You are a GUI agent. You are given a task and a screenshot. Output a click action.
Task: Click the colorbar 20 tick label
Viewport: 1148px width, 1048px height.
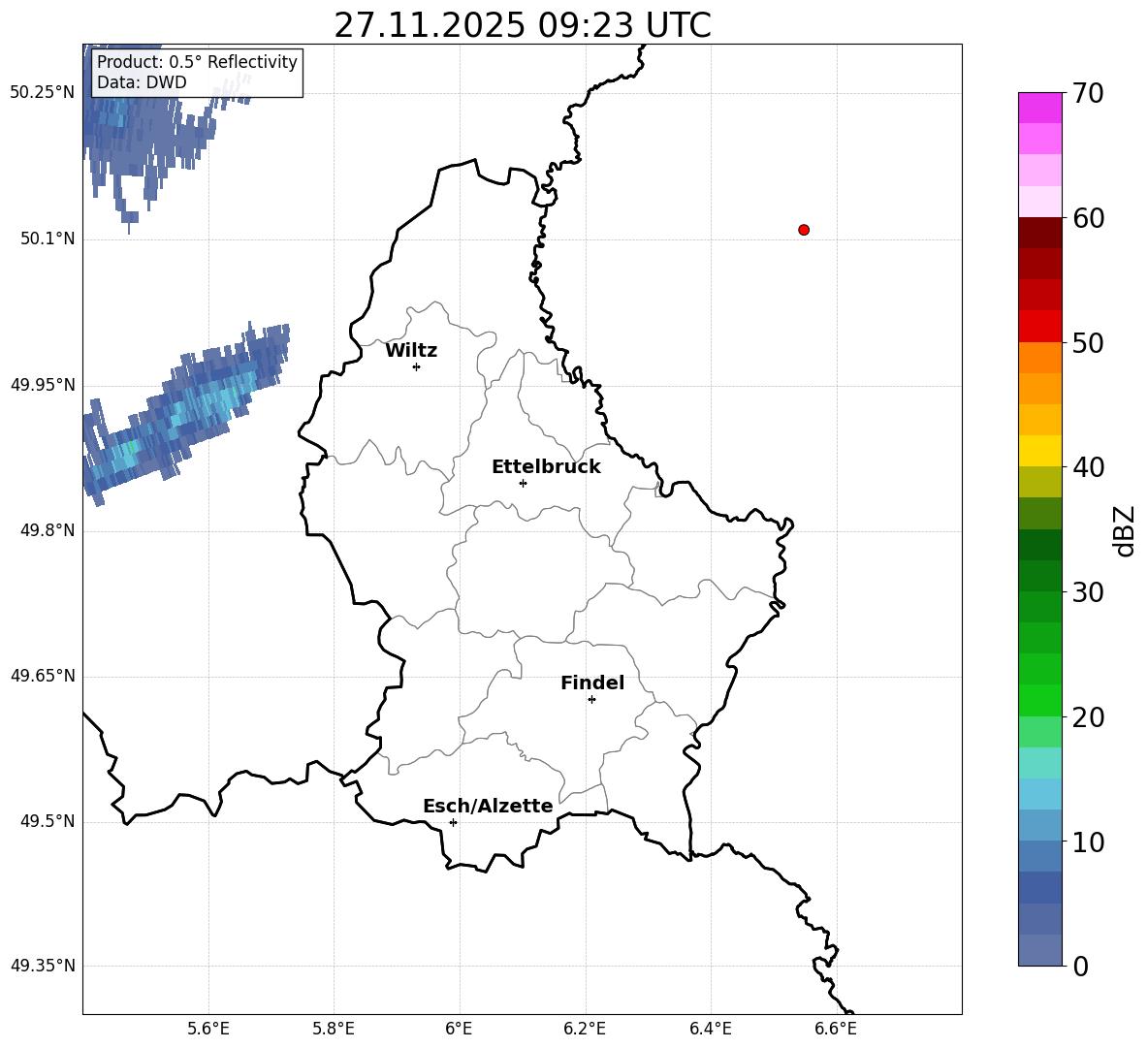(x=1088, y=717)
